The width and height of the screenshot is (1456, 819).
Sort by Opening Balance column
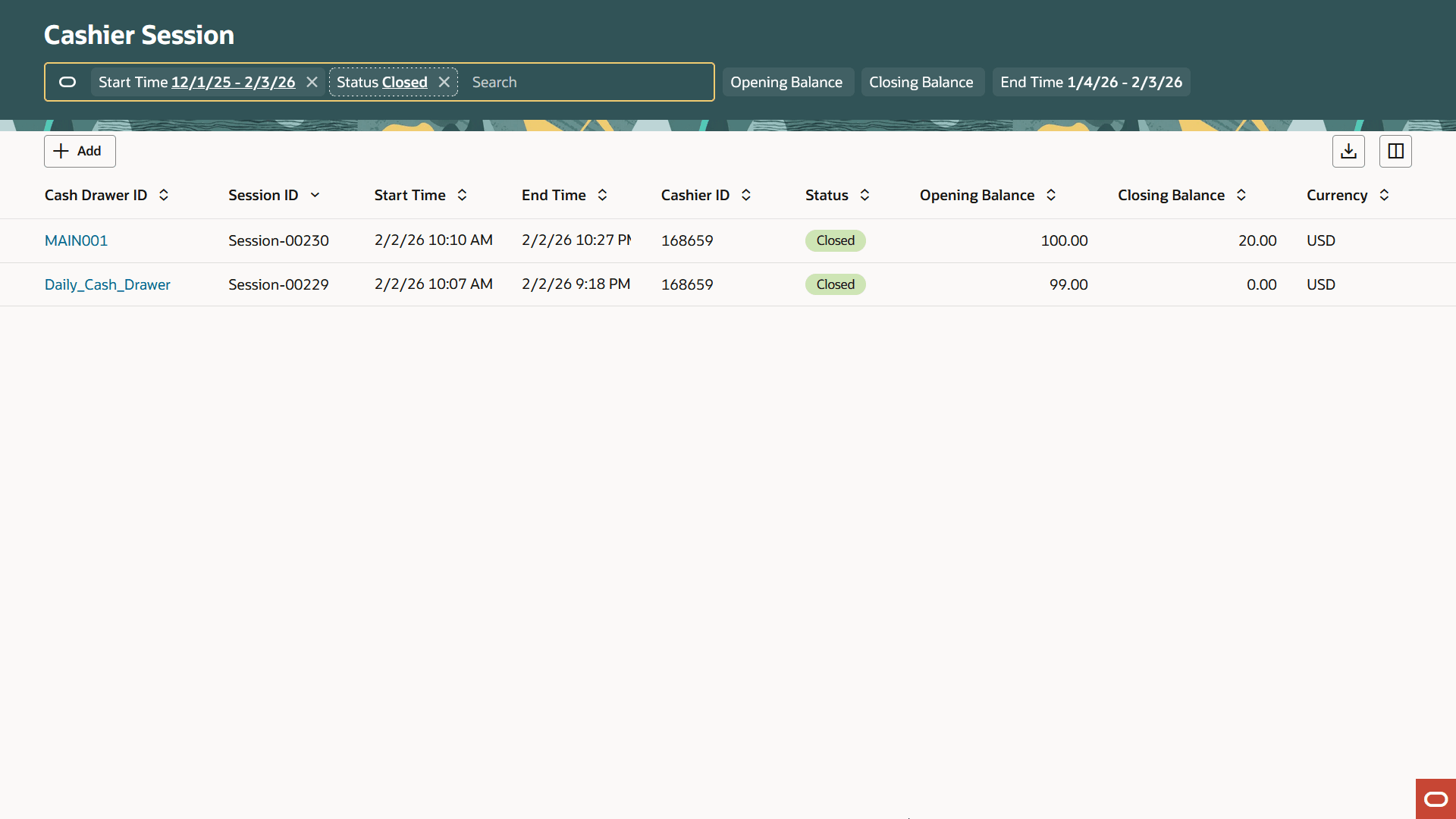[x=1051, y=195]
